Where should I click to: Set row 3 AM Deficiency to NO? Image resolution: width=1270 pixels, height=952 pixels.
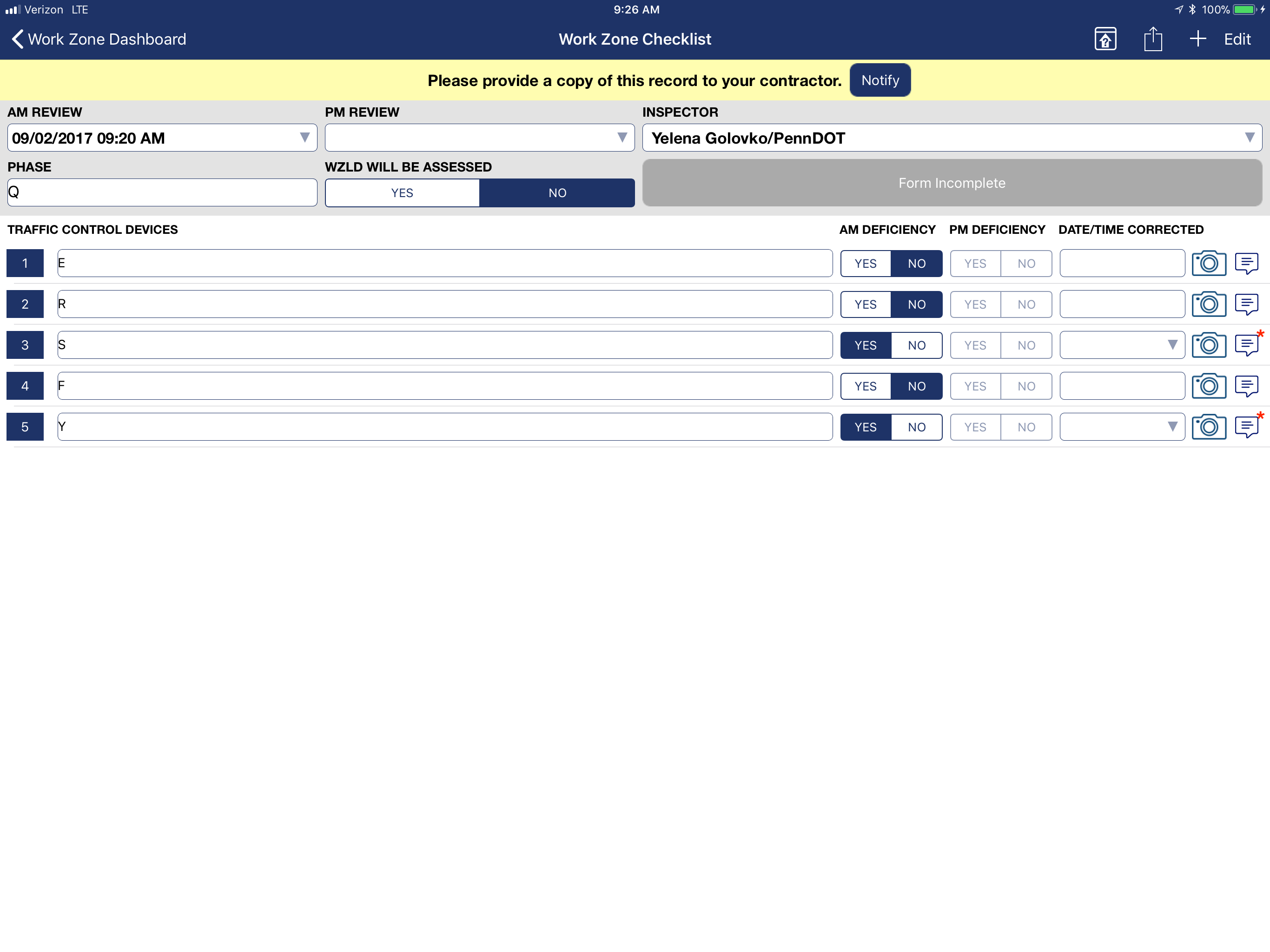916,345
